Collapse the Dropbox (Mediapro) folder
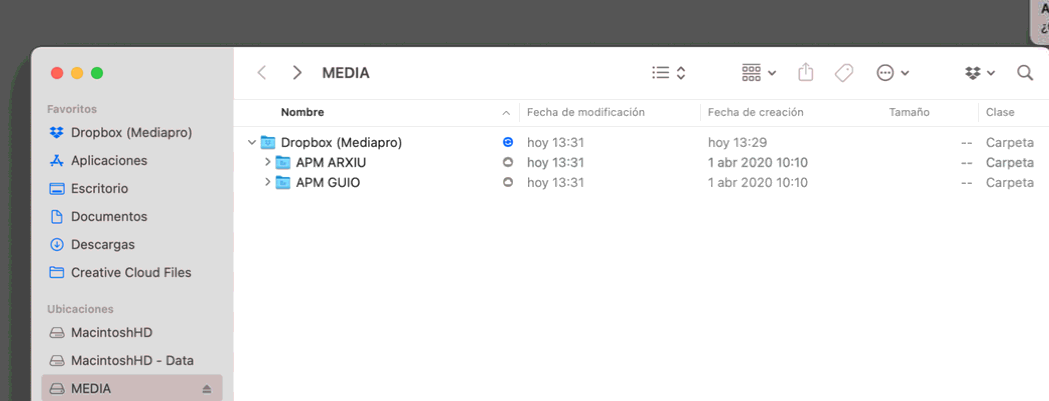This screenshot has height=401, width=1049. coord(252,143)
